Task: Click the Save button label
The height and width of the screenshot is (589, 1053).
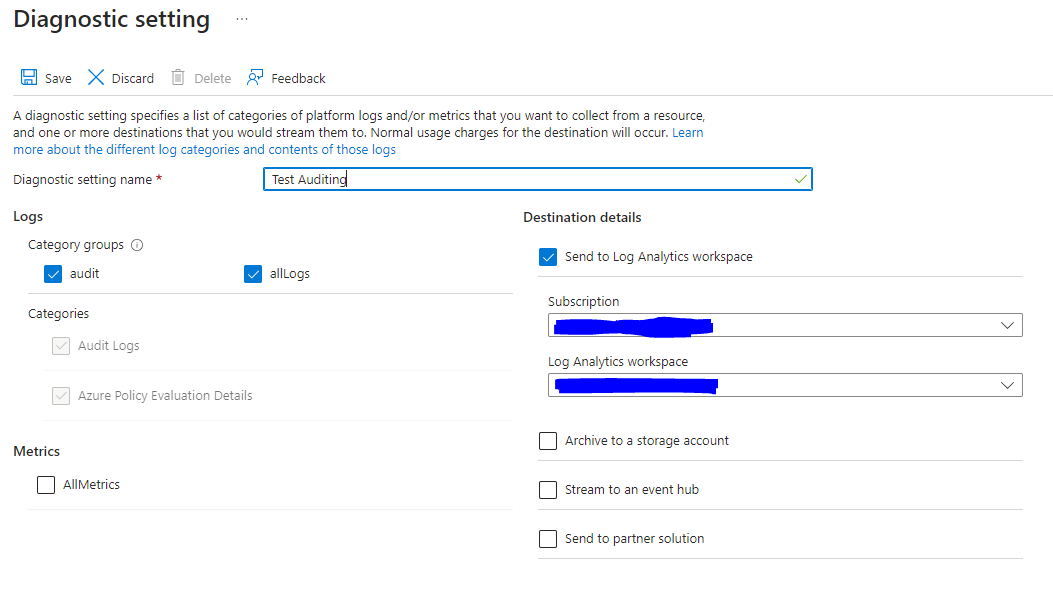Action: [x=58, y=79]
